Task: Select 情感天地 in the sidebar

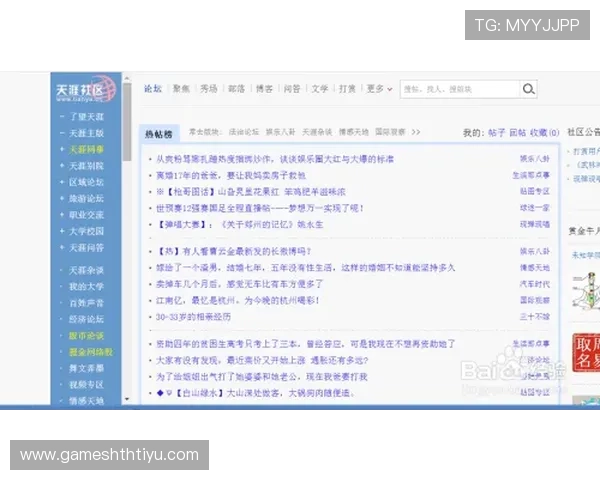Action: 86,400
